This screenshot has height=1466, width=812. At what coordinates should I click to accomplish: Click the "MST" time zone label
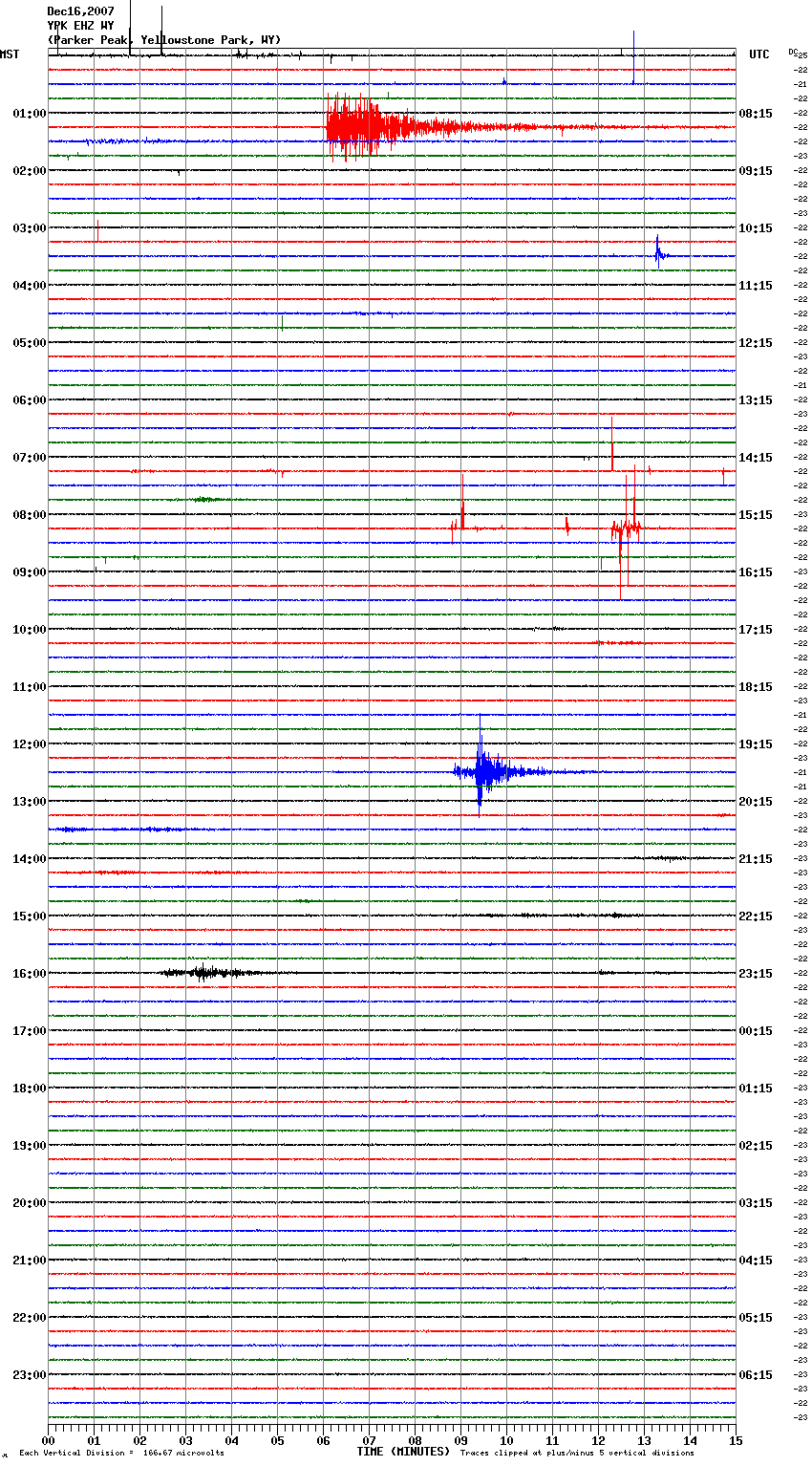[10, 54]
